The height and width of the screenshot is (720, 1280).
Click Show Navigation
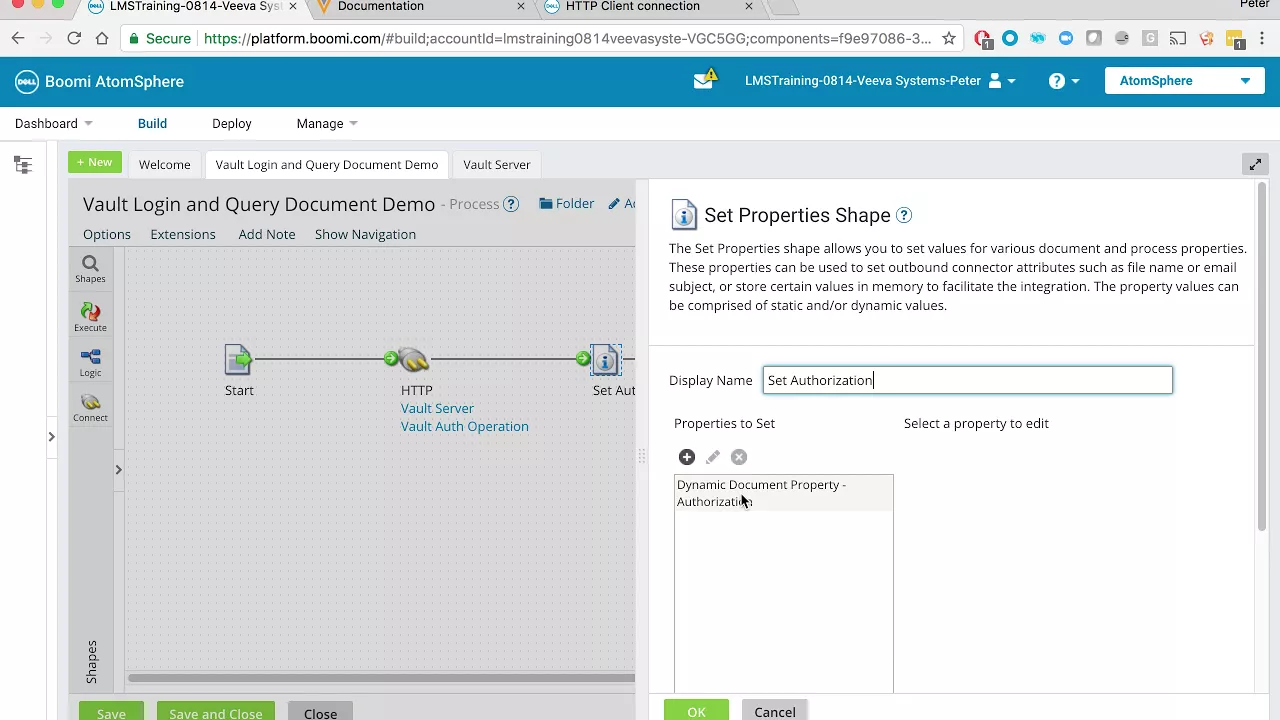click(x=365, y=234)
